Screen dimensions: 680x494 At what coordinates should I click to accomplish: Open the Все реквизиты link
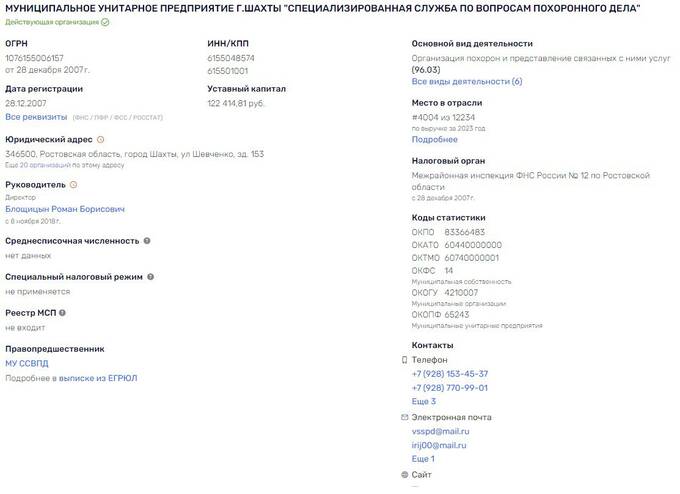pyautogui.click(x=36, y=117)
